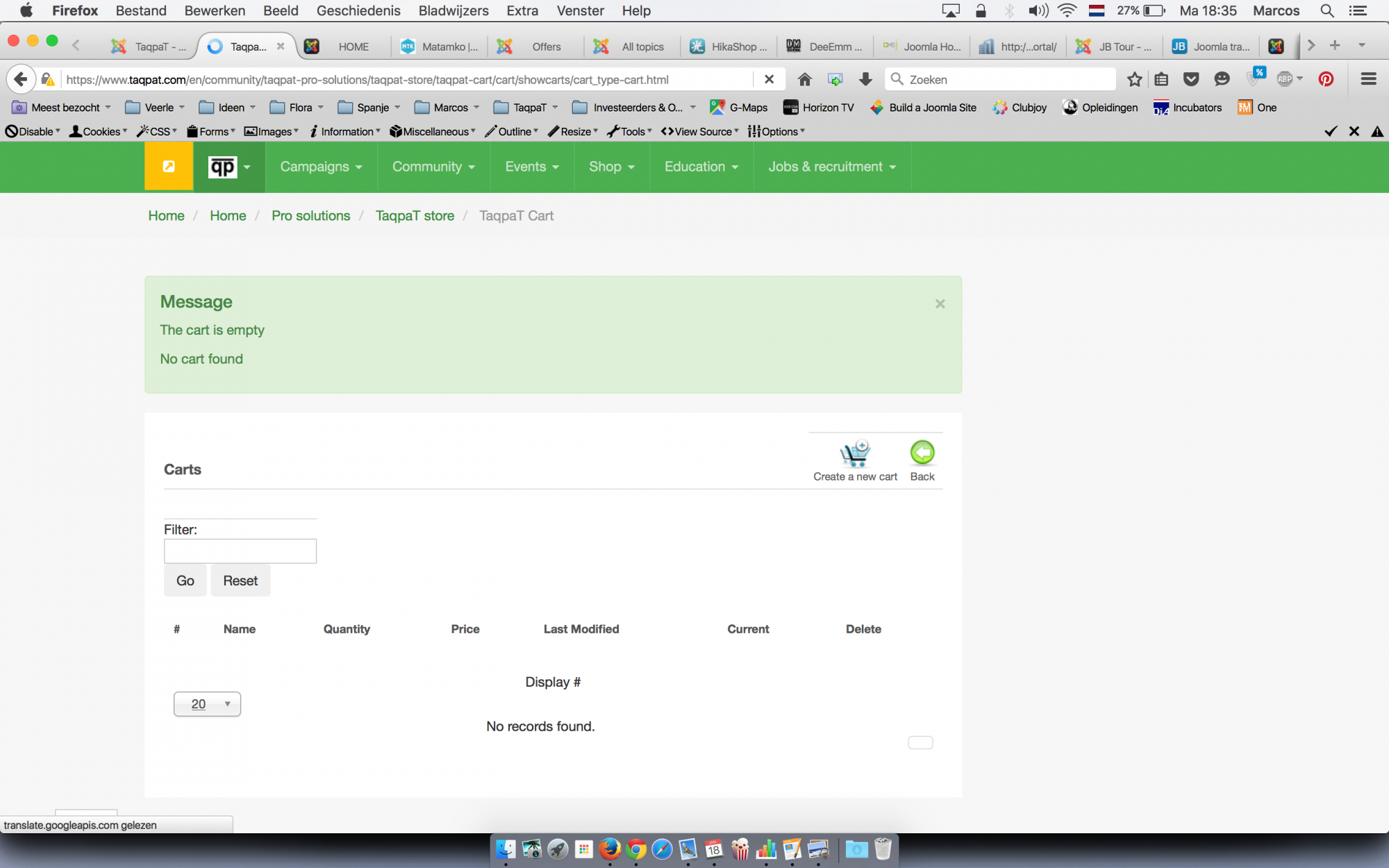Open the Pocket icon in toolbar
Screen dimensions: 1389x868
(1191, 79)
